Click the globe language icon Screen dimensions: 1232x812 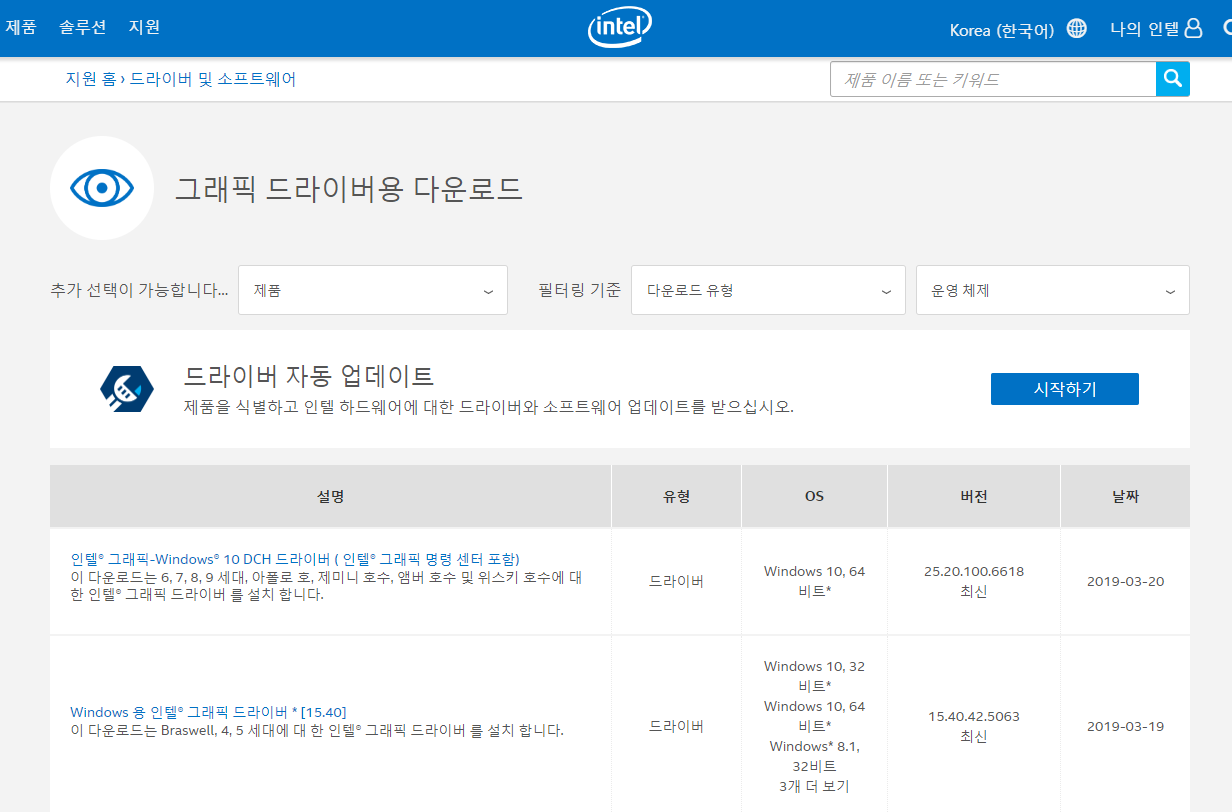(1077, 28)
